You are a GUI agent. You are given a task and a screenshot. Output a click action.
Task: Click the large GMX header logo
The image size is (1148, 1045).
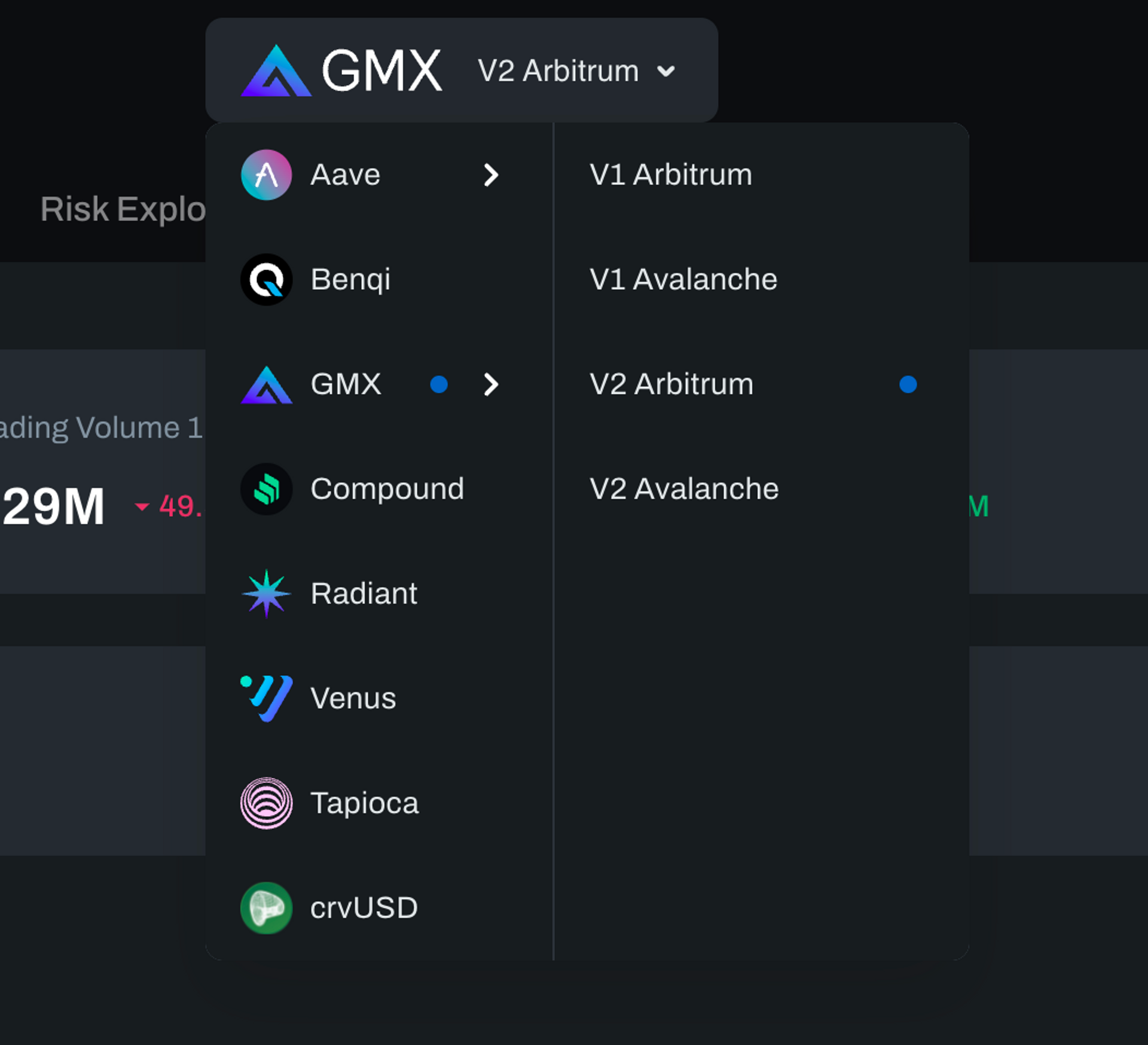tap(276, 72)
